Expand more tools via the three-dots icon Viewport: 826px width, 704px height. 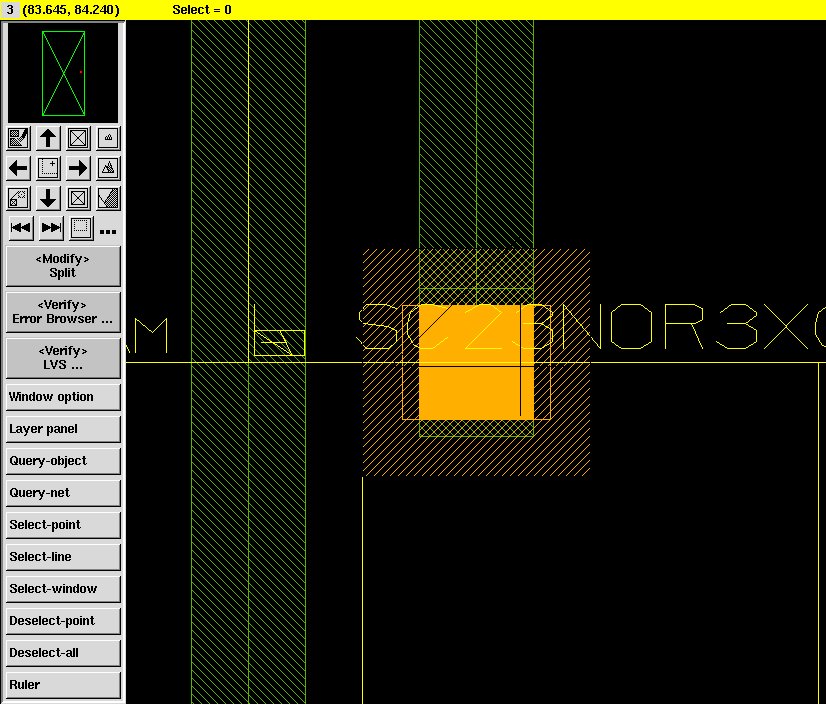coord(108,232)
